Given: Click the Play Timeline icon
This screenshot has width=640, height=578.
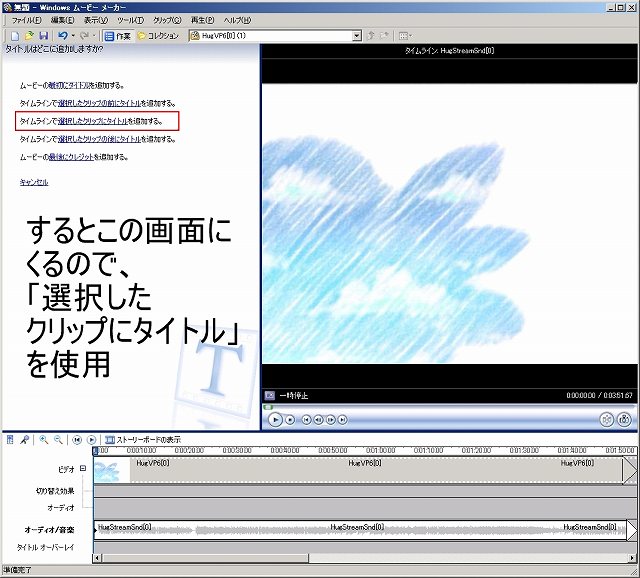Looking at the screenshot, I should pyautogui.click(x=91, y=440).
